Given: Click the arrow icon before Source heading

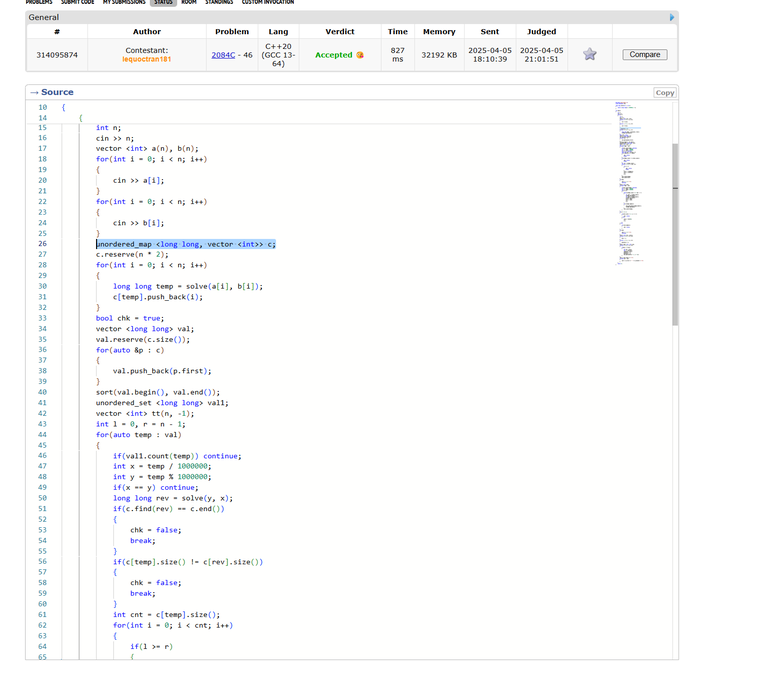Looking at the screenshot, I should coord(34,92).
